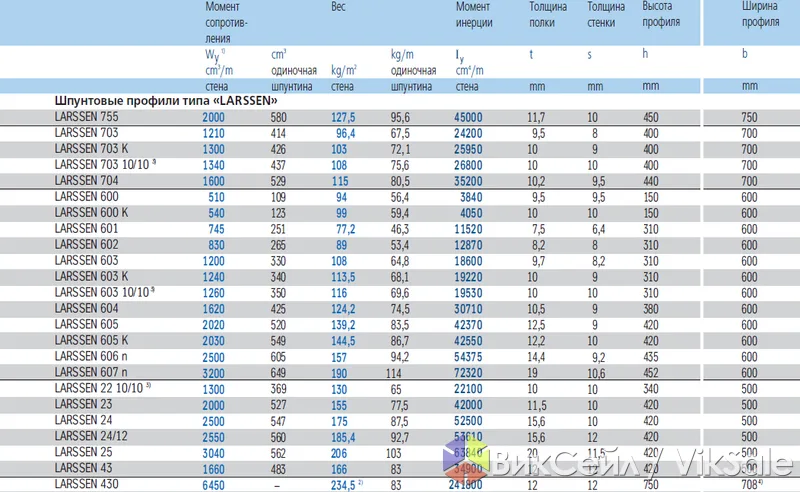This screenshot has width=800, height=492.
Task: Select the row label LARSSEN 25
Action: pyautogui.click(x=83, y=452)
